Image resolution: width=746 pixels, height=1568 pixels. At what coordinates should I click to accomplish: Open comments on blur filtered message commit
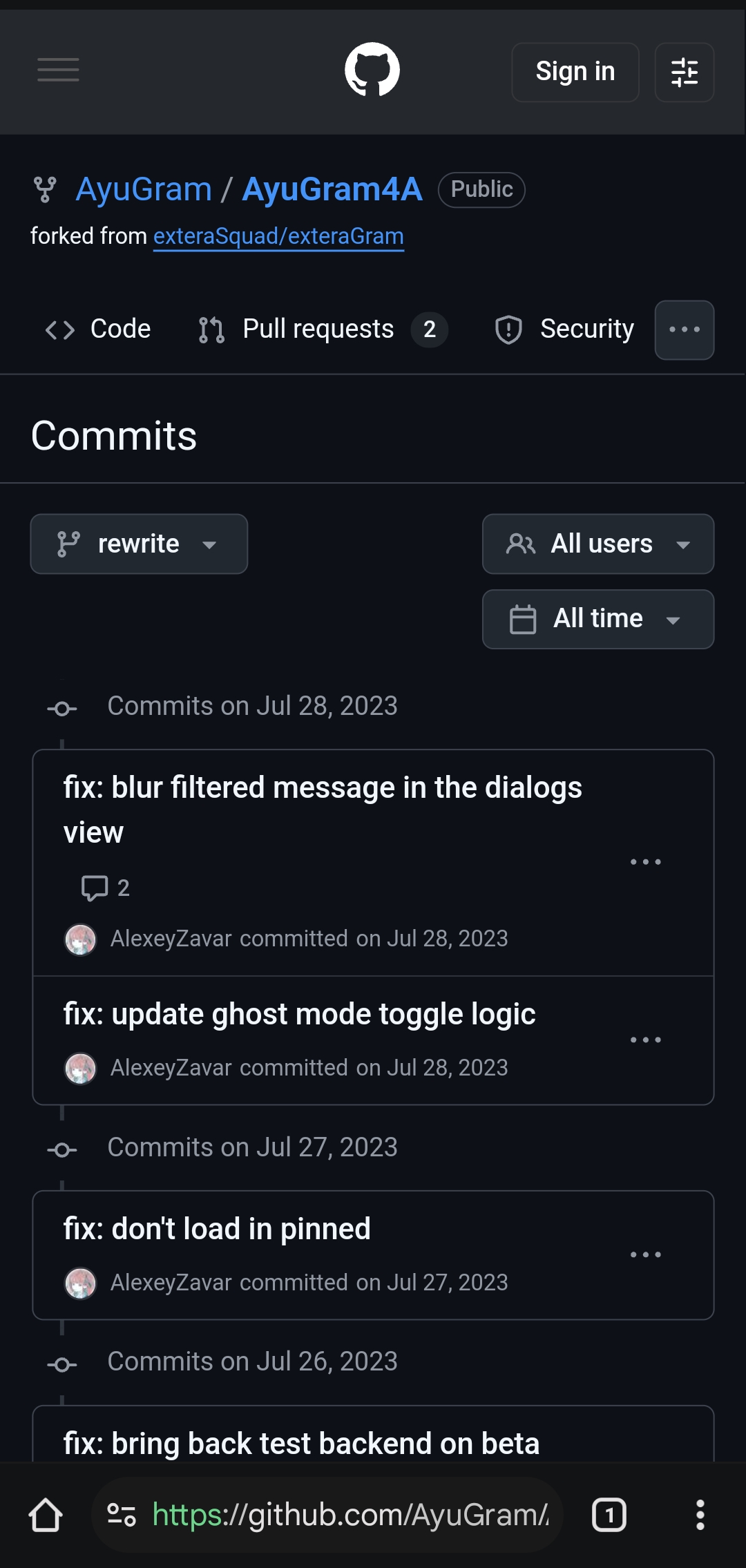(x=105, y=888)
